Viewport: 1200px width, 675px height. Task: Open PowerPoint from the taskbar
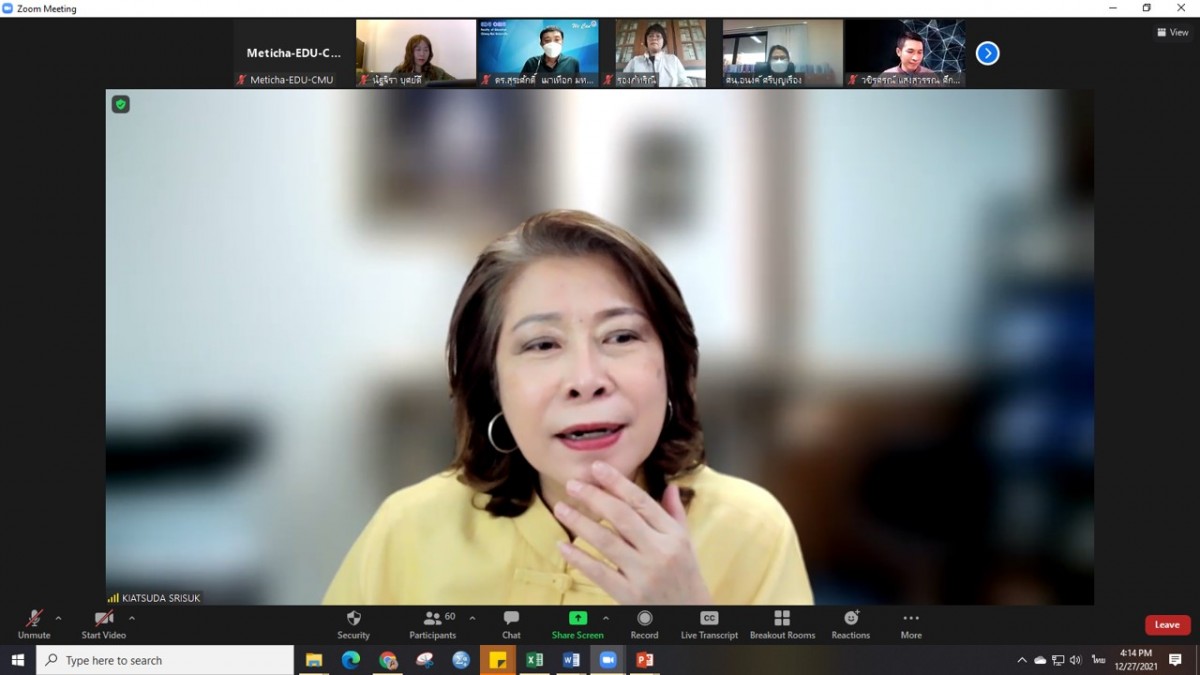[x=645, y=660]
